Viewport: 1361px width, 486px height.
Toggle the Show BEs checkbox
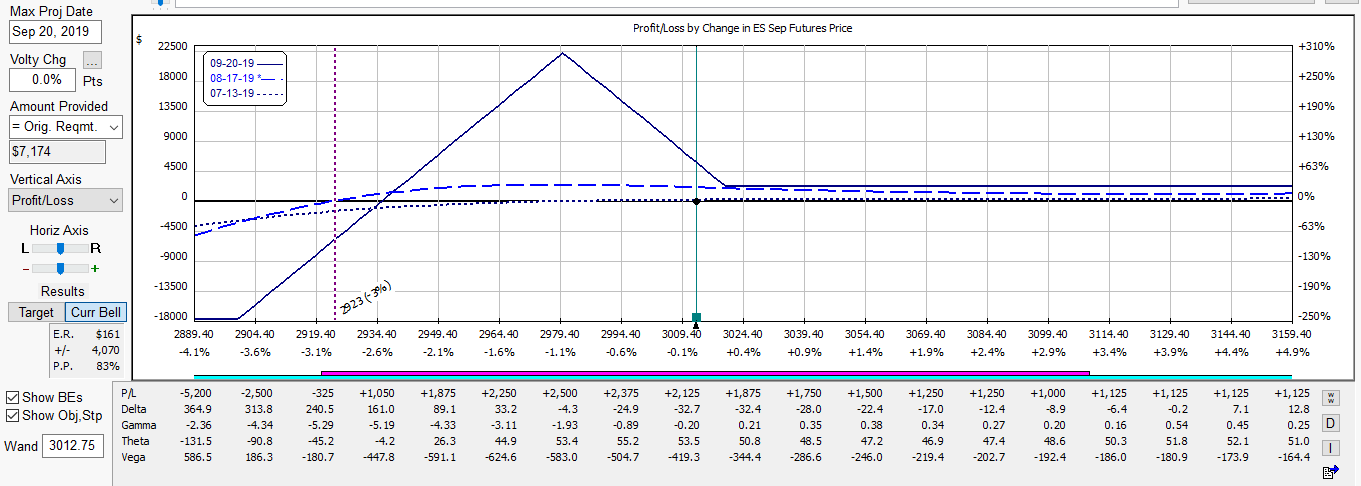13,397
